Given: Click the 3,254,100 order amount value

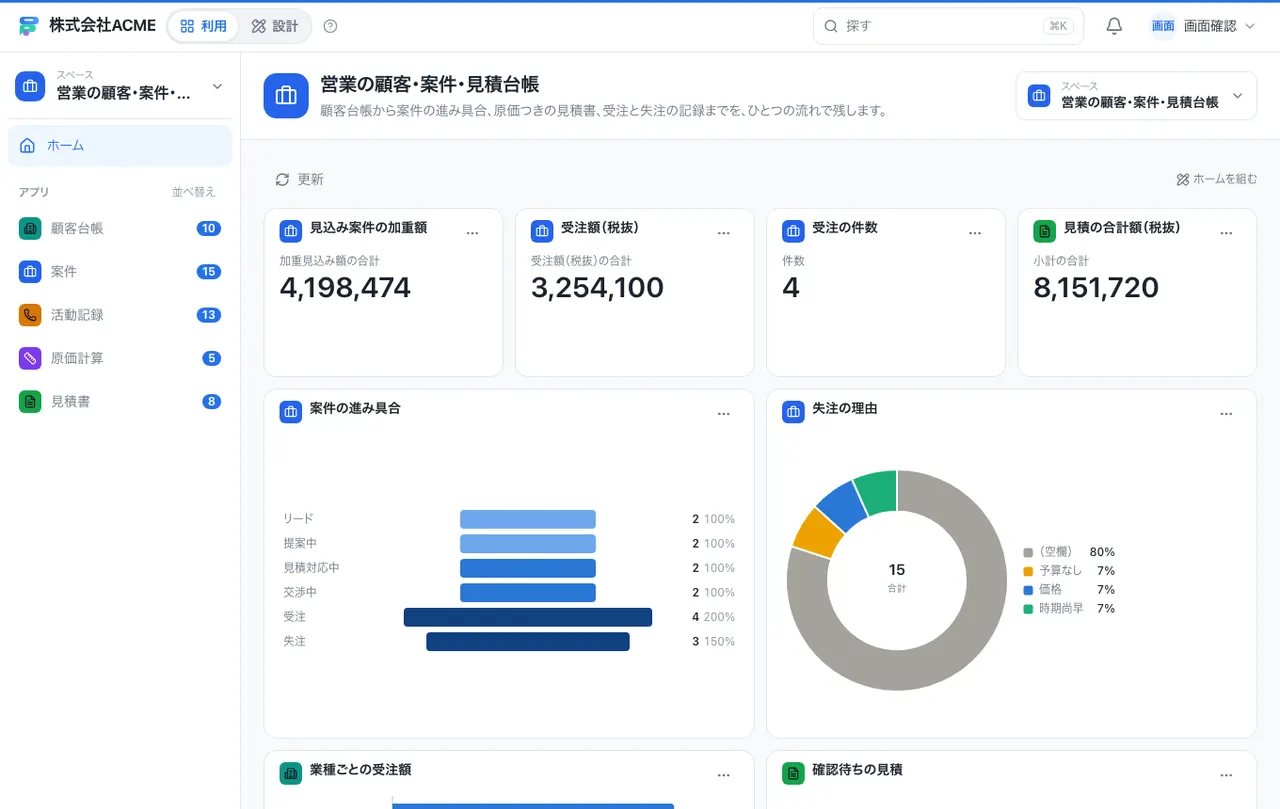Looking at the screenshot, I should (x=597, y=288).
